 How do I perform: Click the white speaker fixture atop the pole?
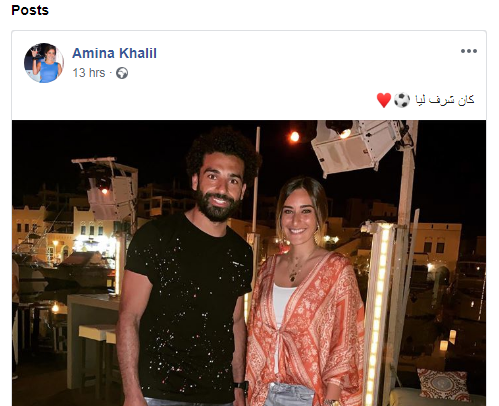358,145
